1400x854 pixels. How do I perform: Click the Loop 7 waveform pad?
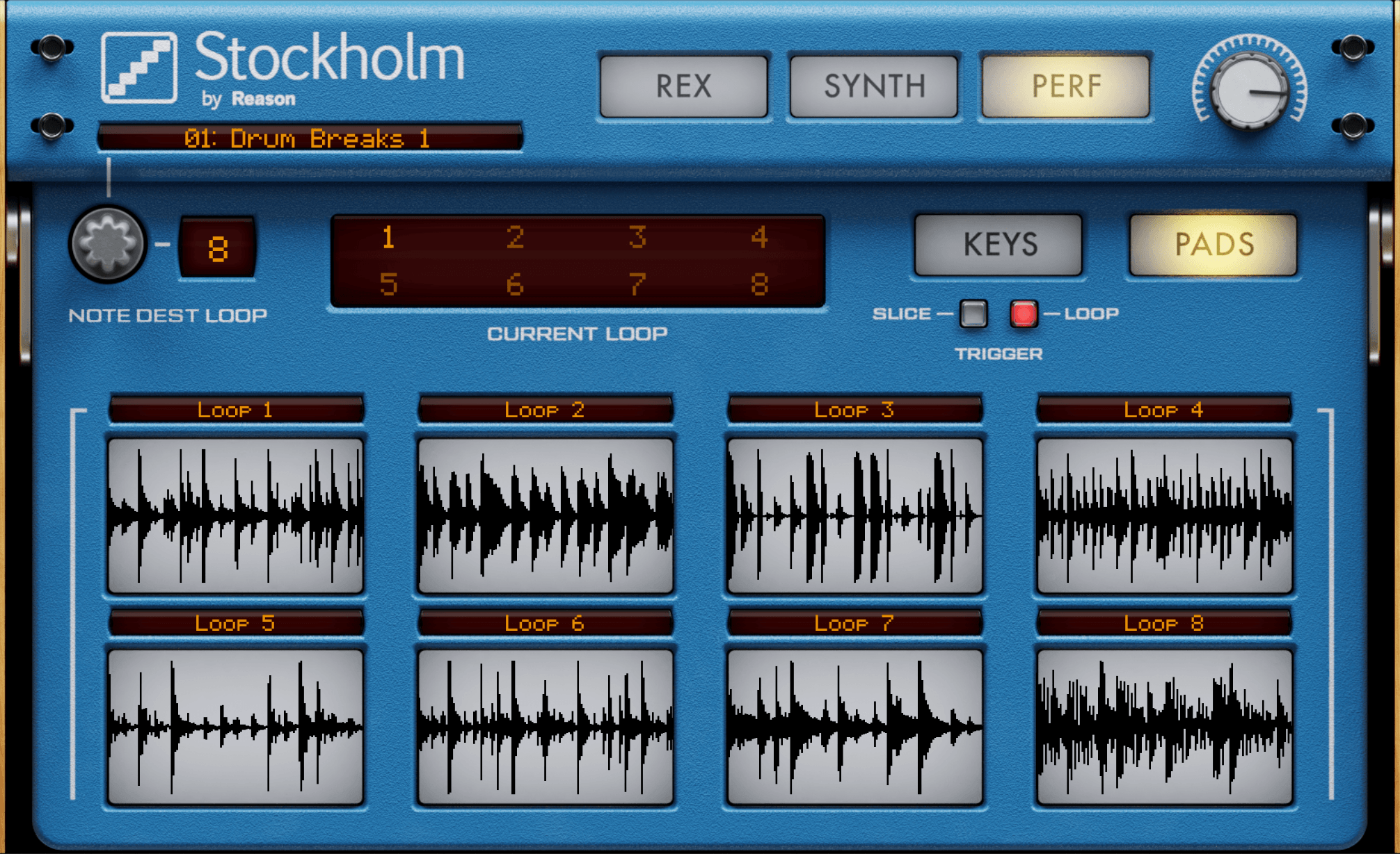point(854,727)
